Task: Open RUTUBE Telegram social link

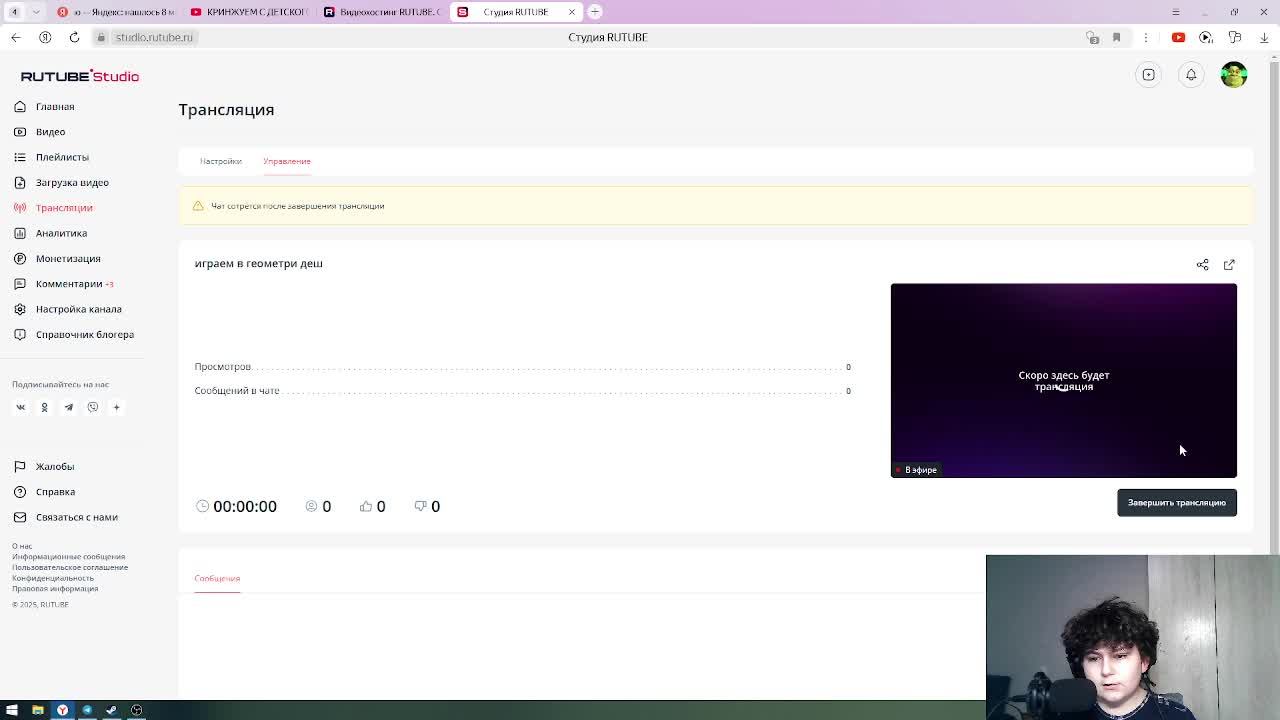Action: pos(68,407)
